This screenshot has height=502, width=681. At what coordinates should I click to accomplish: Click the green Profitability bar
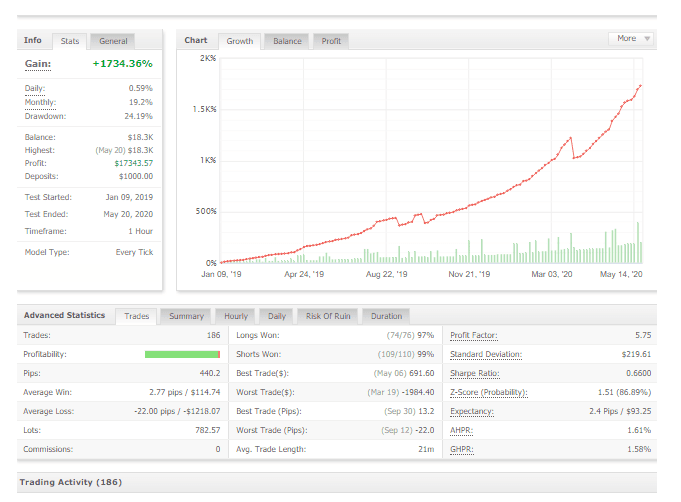(x=182, y=354)
